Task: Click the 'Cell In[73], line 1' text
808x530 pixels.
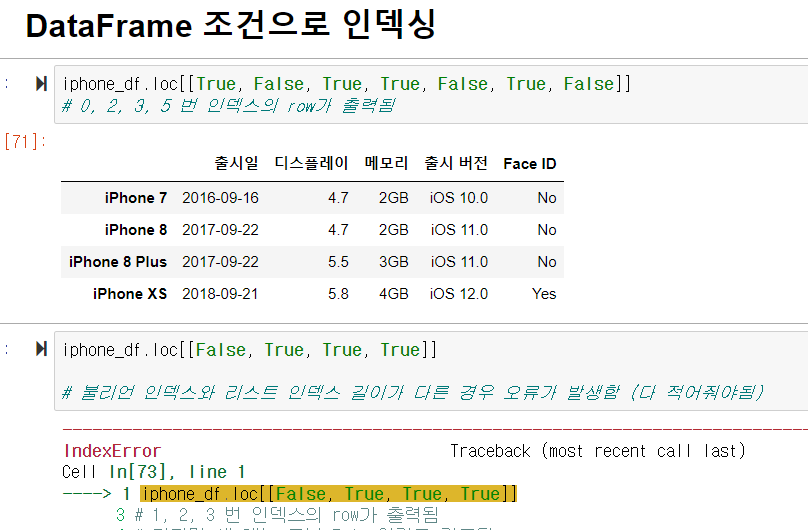Action: [153, 472]
